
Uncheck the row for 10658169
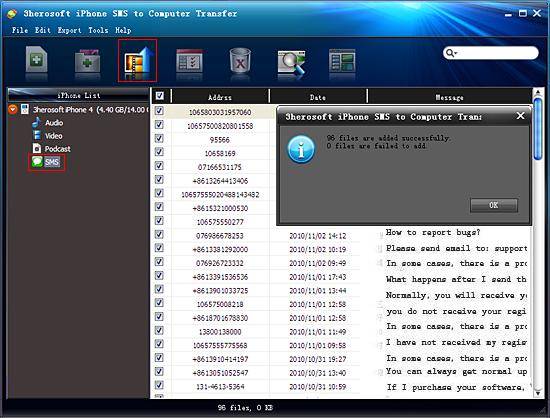(159, 152)
